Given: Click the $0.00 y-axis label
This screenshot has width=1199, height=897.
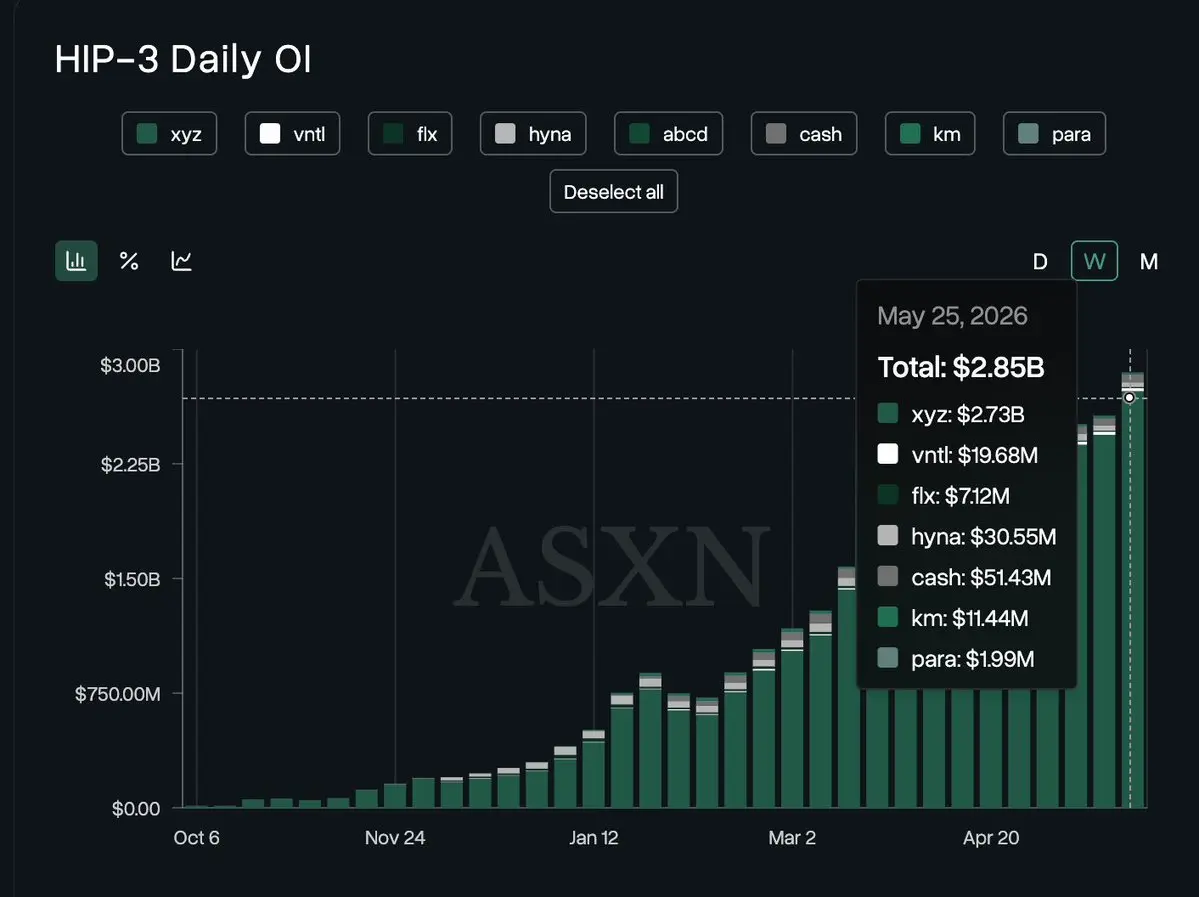Looking at the screenshot, I should [x=136, y=809].
